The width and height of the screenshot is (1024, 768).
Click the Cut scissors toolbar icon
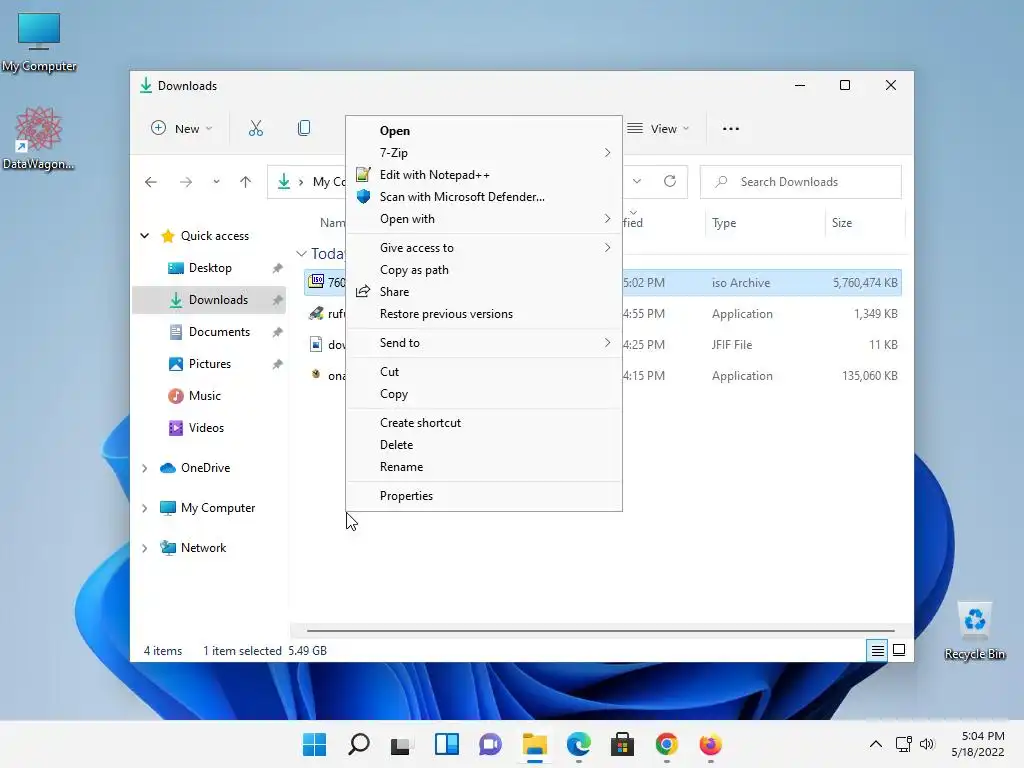[255, 129]
